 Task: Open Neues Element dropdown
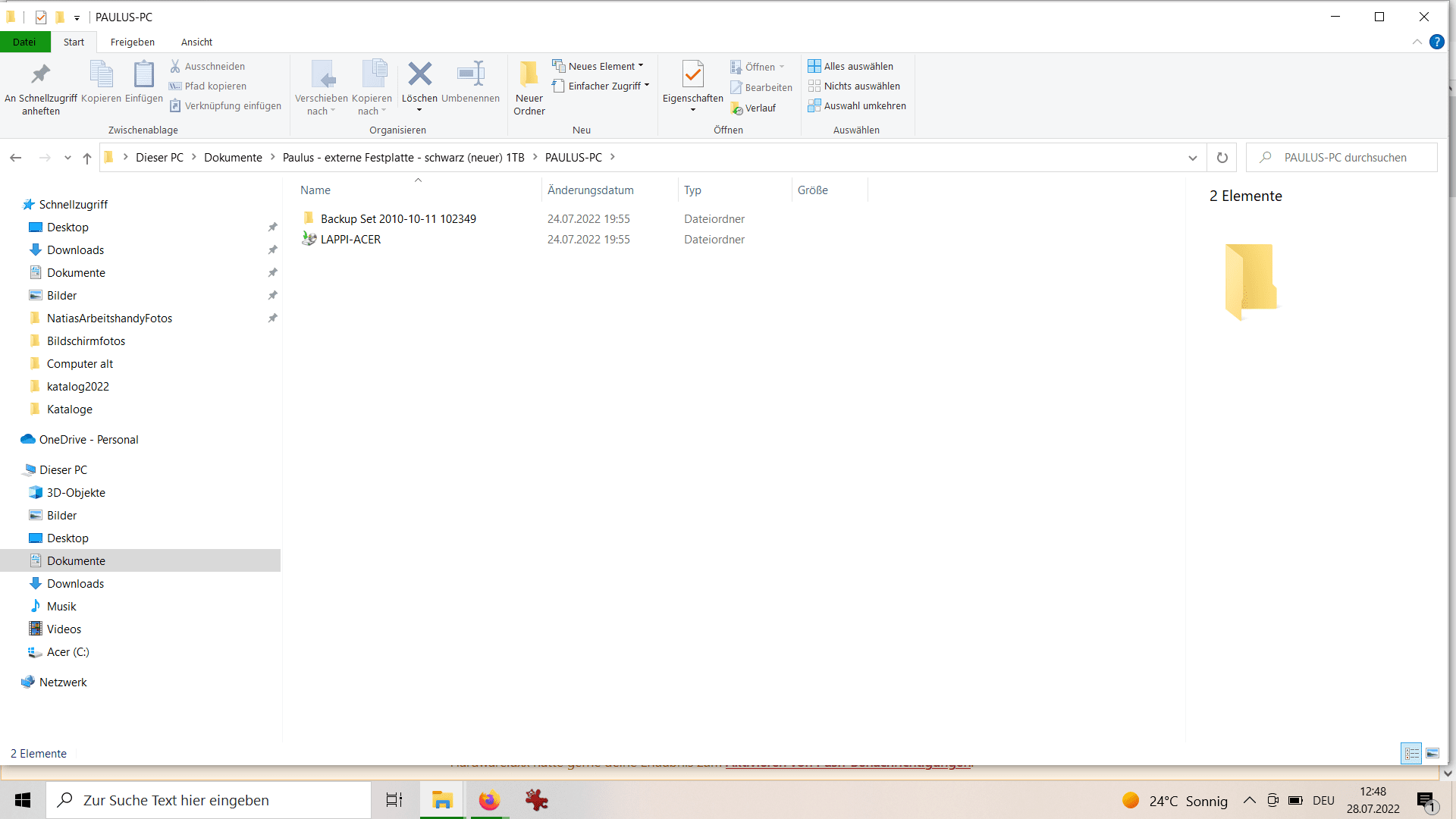598,66
